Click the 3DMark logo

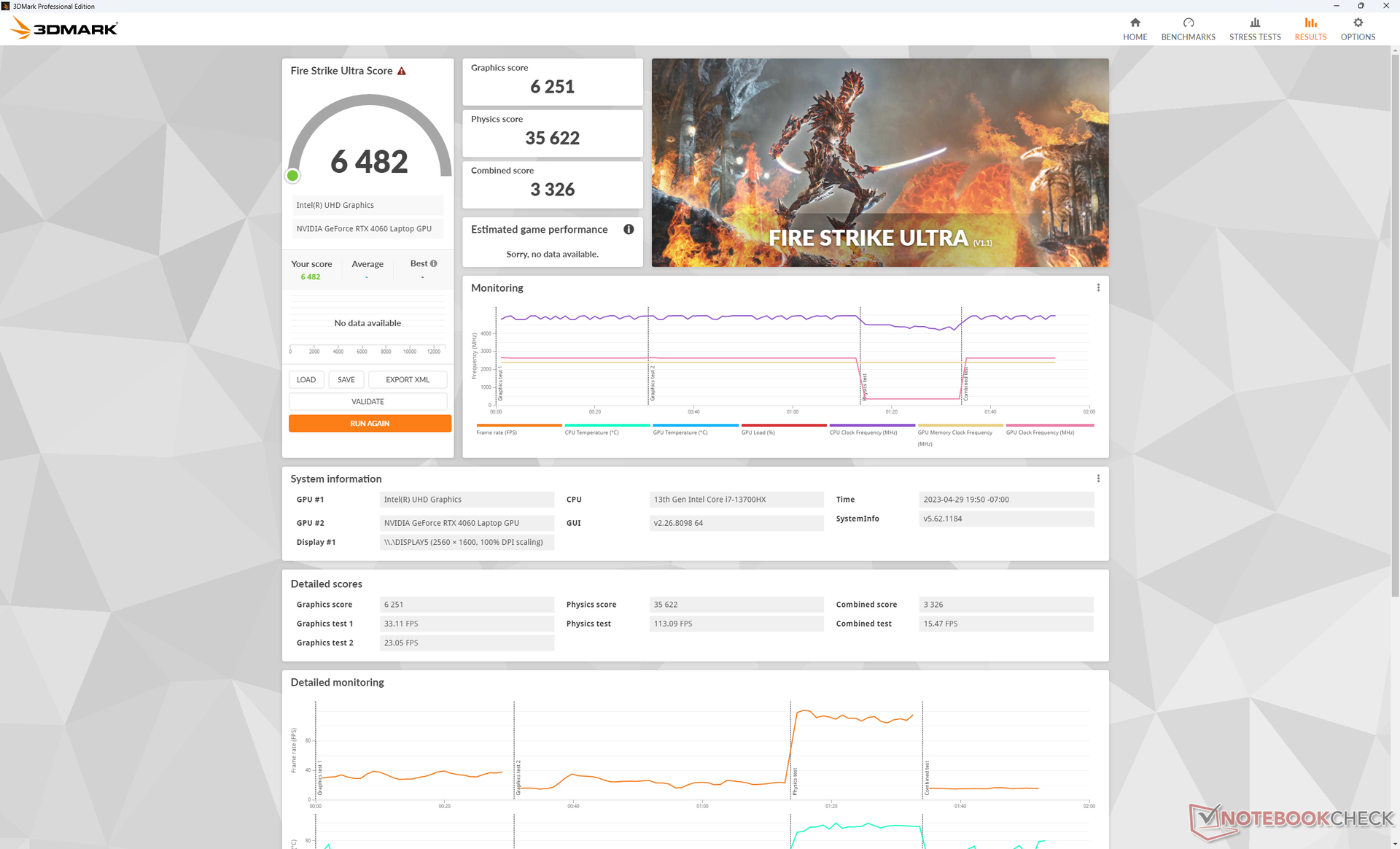click(x=64, y=28)
